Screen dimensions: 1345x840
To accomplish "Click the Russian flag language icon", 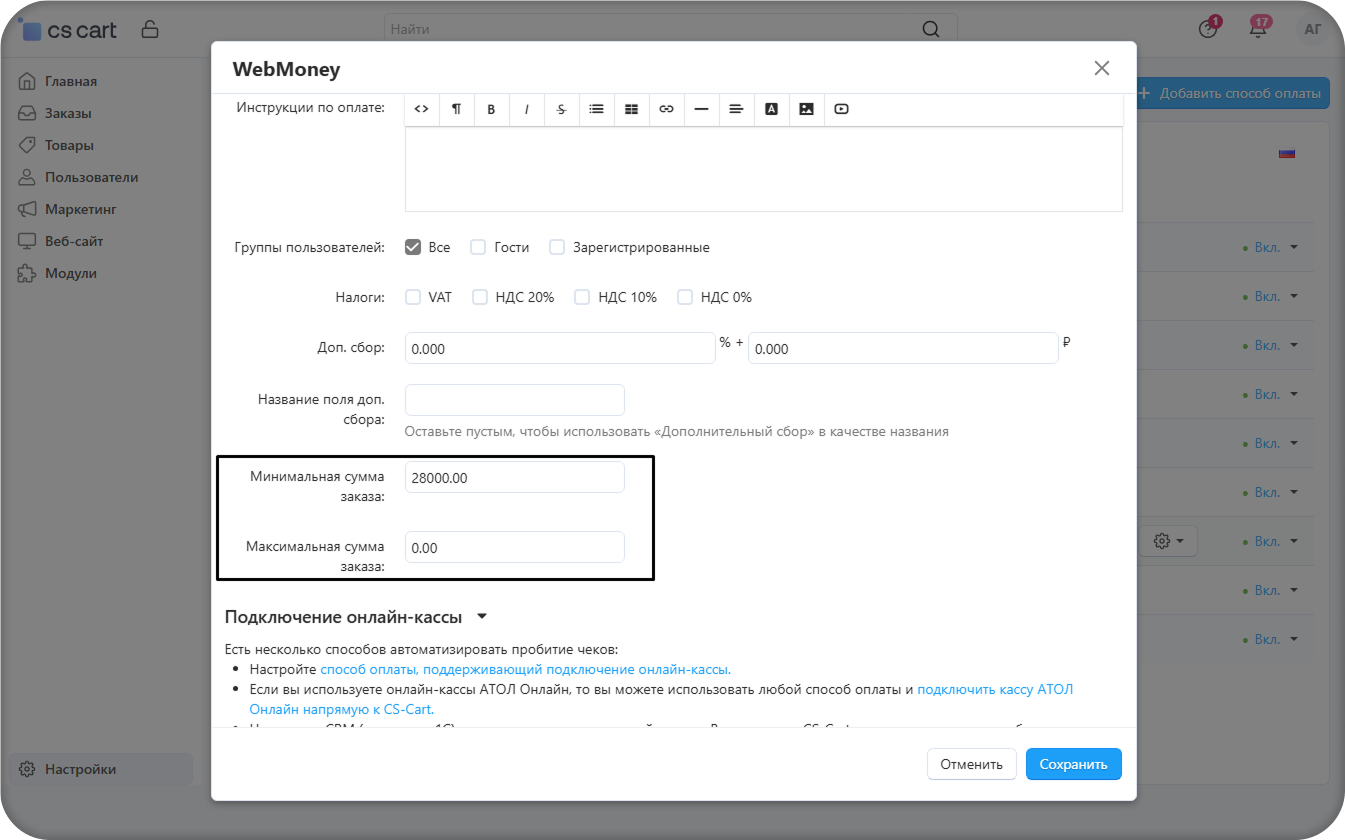I will 1287,154.
